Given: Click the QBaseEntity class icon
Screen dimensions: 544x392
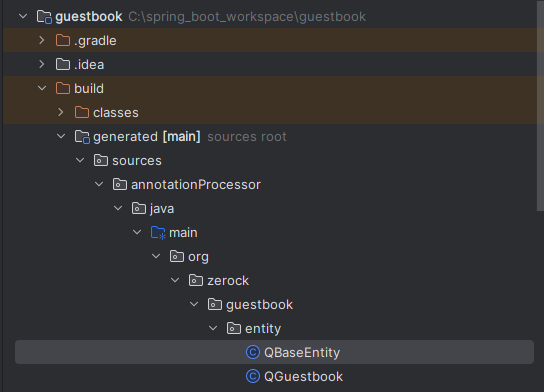Looking at the screenshot, I should tap(253, 352).
